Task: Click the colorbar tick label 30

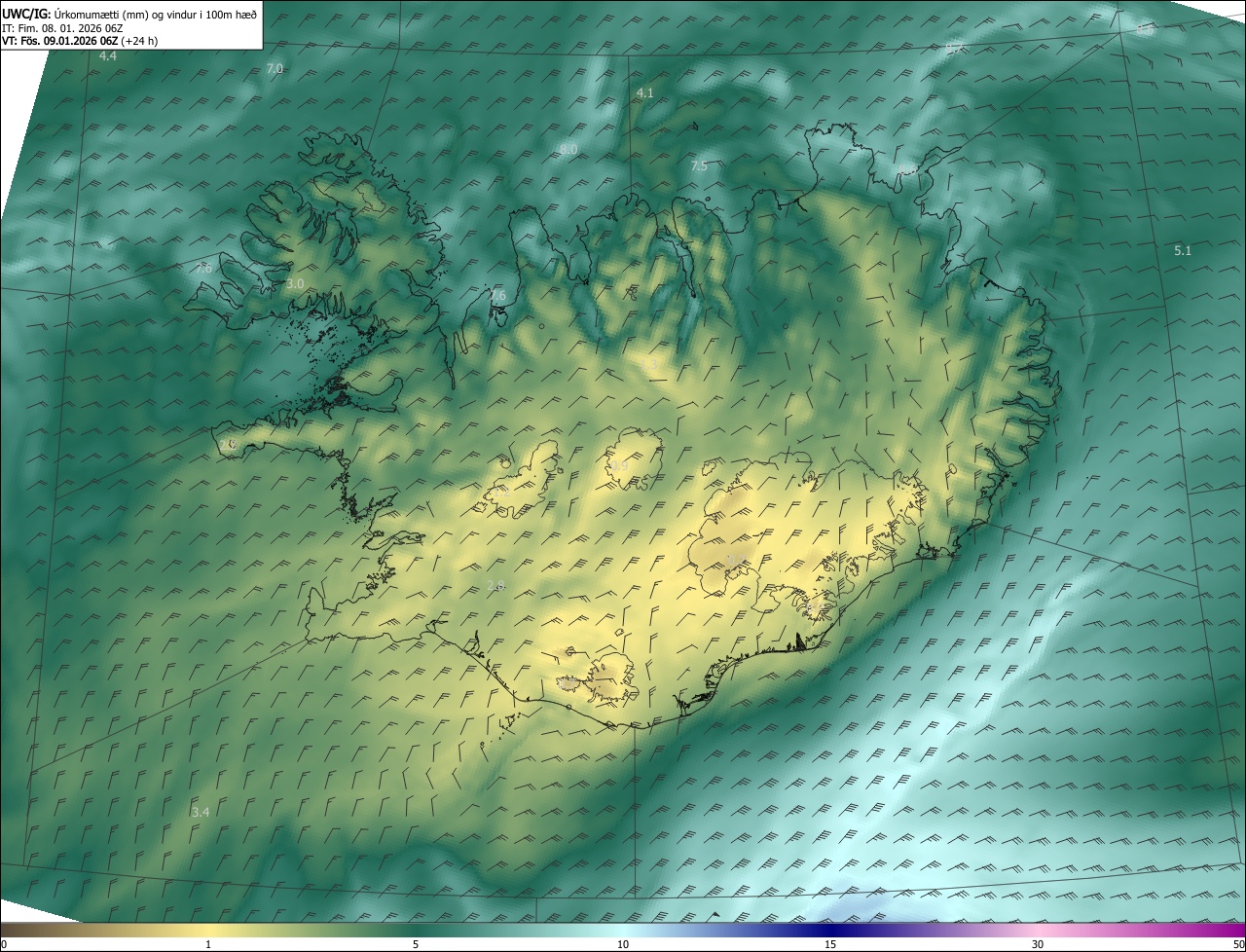Action: 1038,945
